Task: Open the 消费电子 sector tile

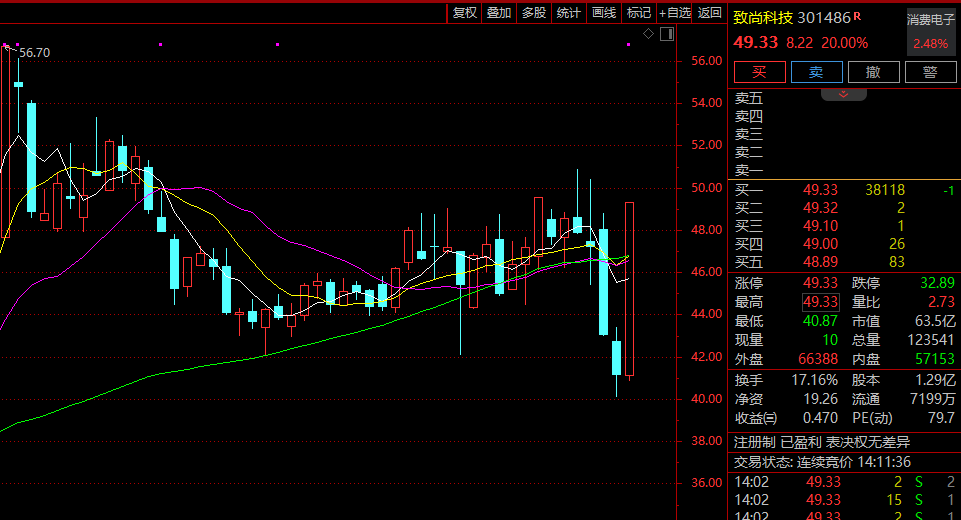Action: click(931, 30)
